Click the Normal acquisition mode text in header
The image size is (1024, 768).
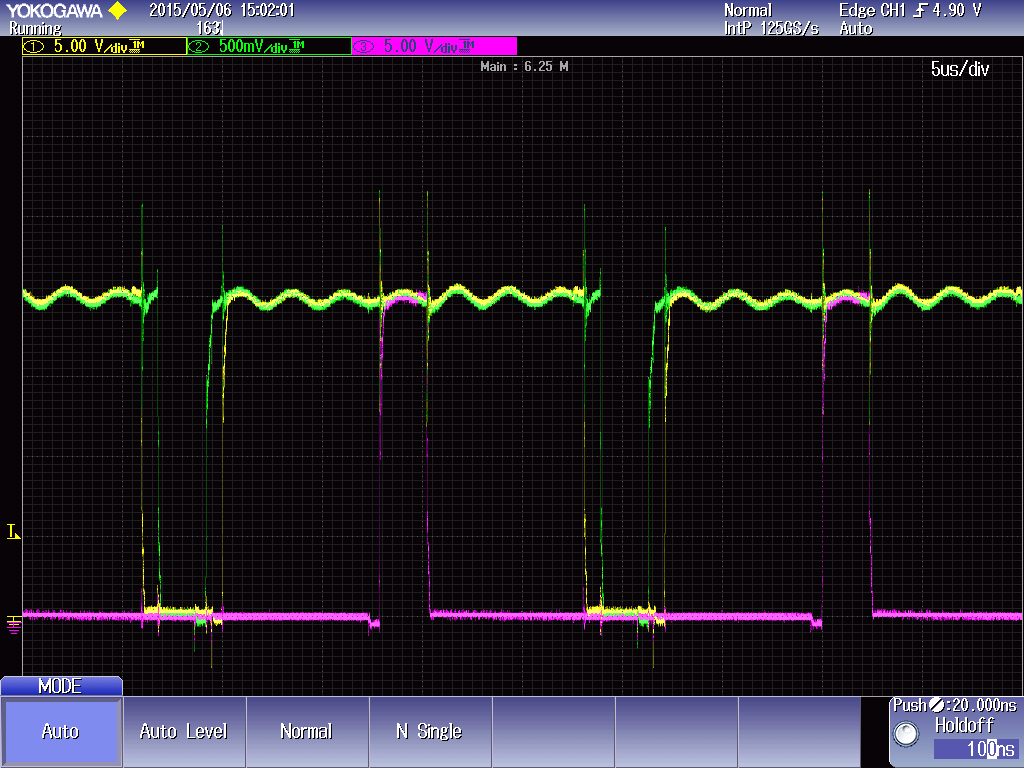point(748,10)
